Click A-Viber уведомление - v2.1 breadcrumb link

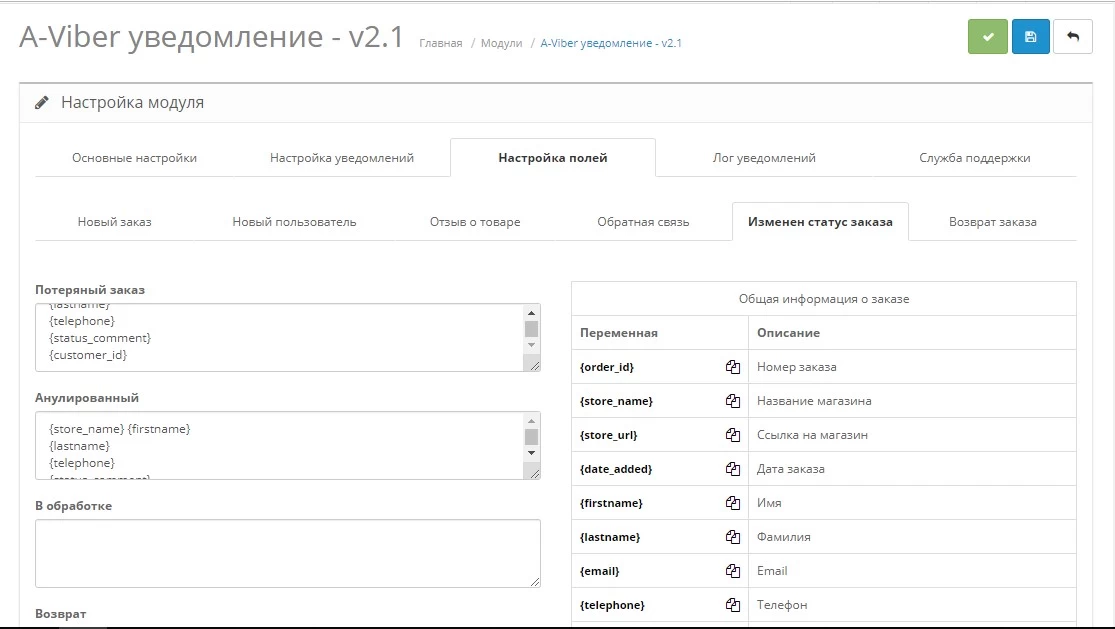click(x=611, y=43)
